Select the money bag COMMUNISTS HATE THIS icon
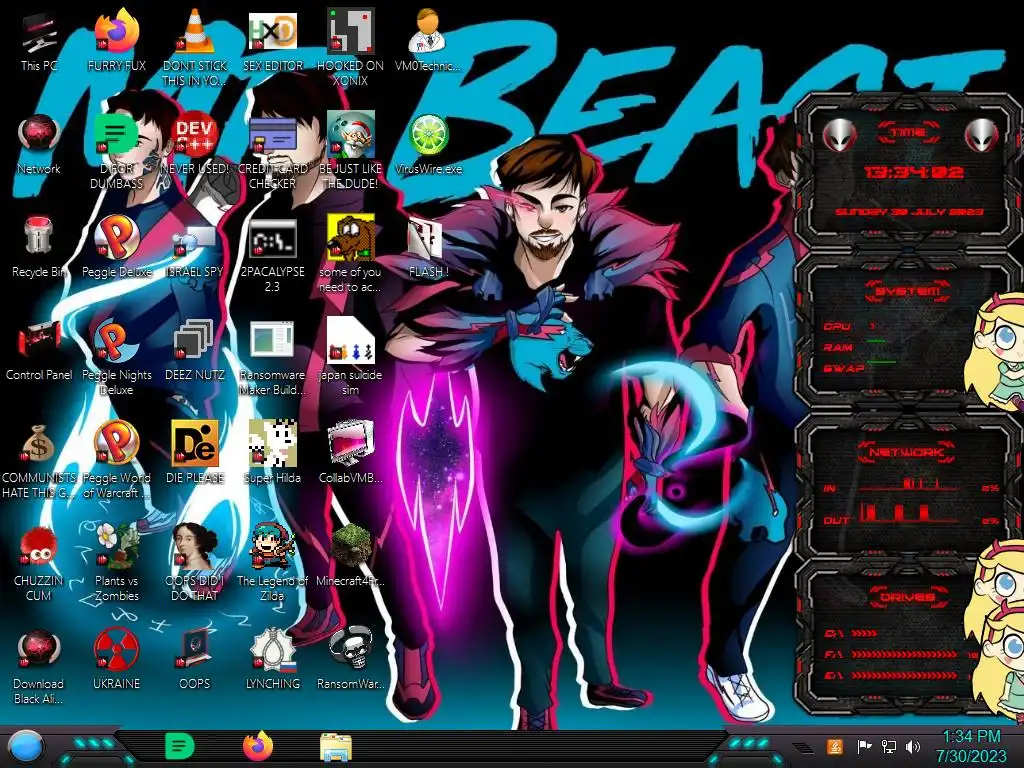Image resolution: width=1024 pixels, height=768 pixels. (39, 444)
